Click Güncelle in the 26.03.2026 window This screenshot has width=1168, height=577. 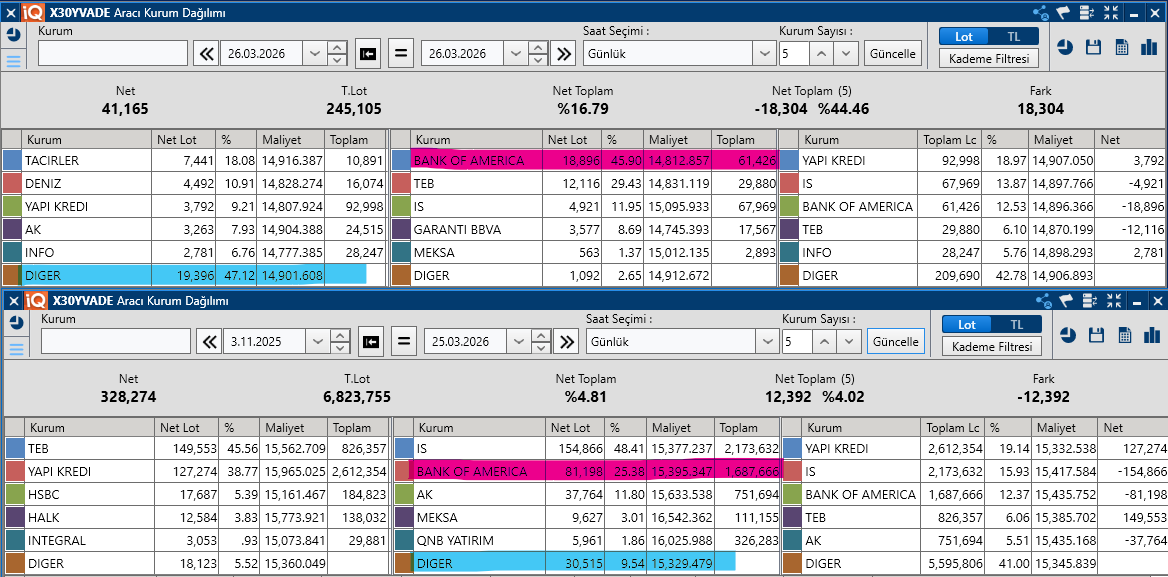coord(893,54)
